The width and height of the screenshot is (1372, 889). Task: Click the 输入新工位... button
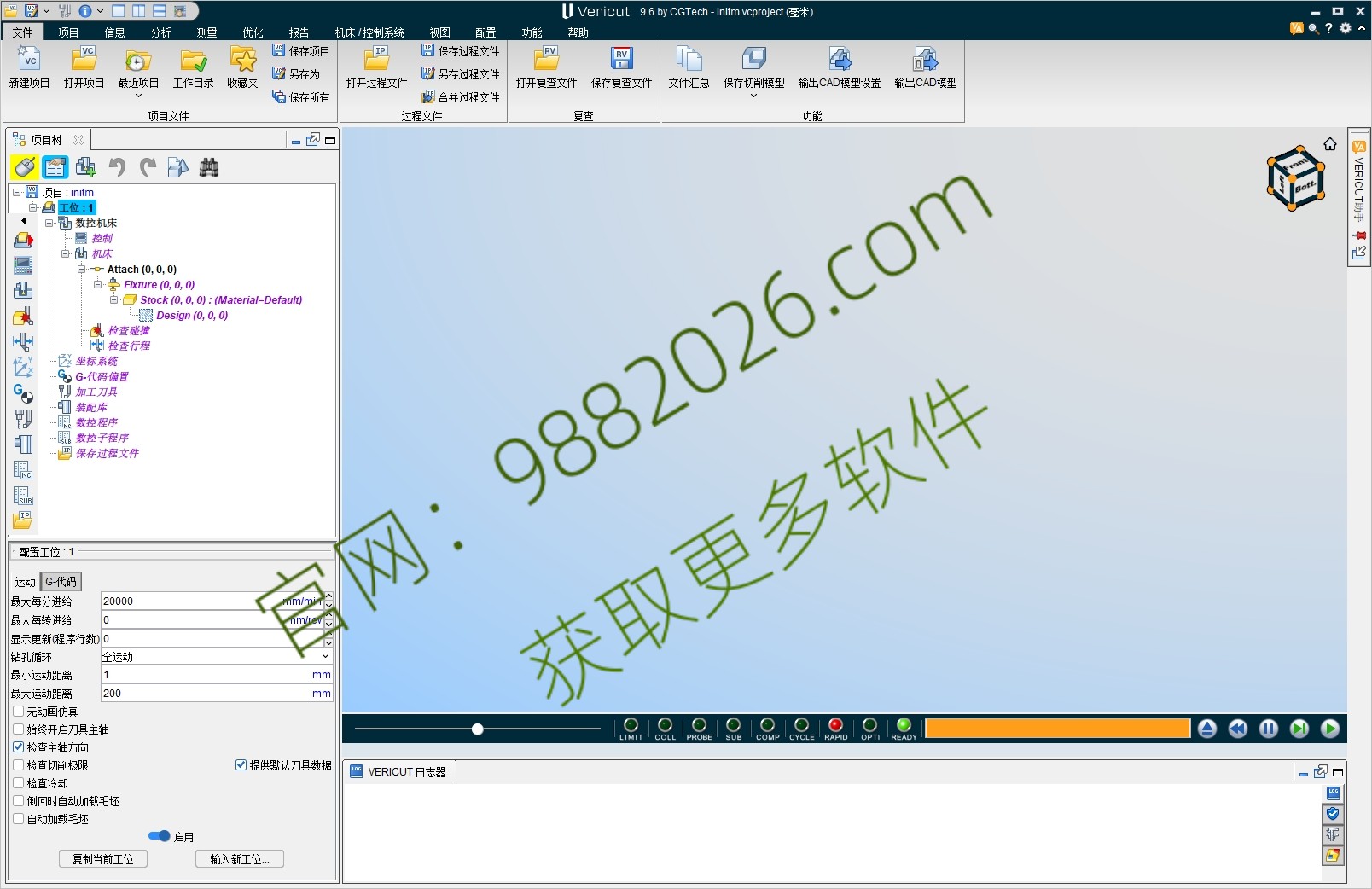click(240, 859)
